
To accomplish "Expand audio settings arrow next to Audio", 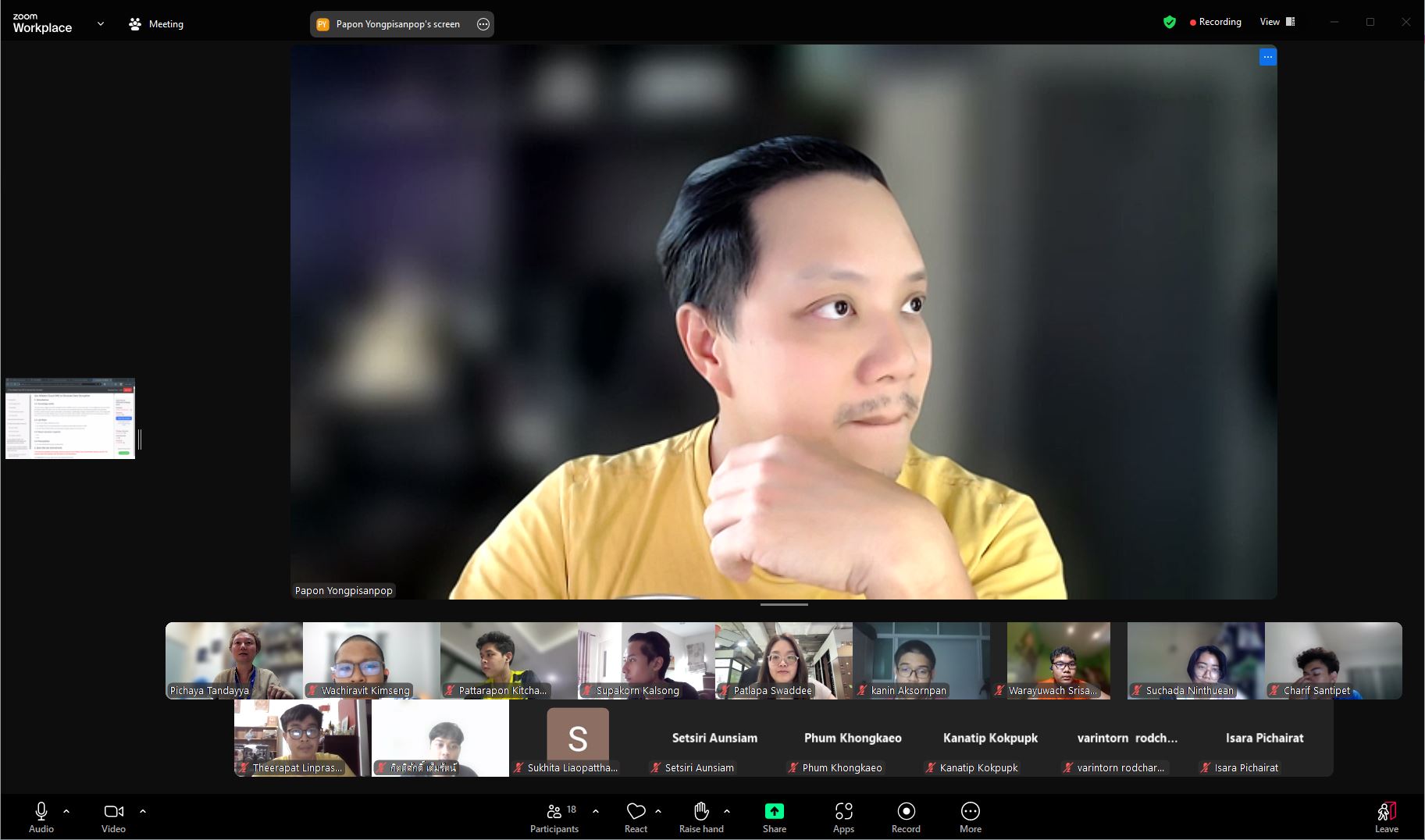I will click(x=66, y=811).
